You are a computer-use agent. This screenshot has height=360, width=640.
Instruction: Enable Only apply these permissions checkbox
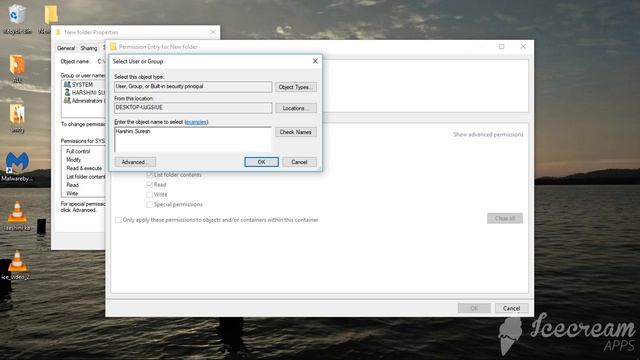point(118,220)
